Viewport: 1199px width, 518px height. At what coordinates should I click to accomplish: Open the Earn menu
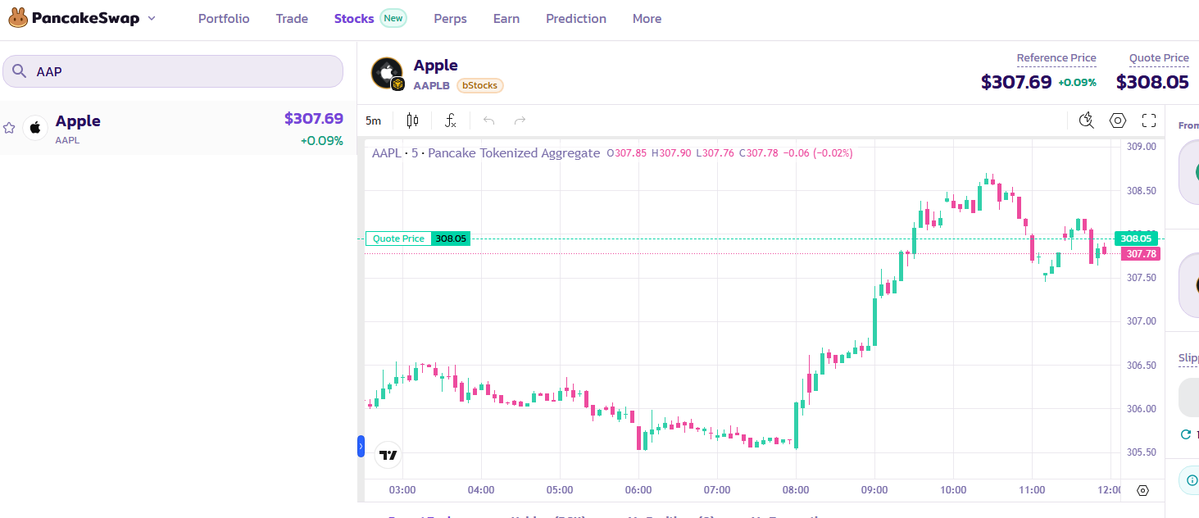506,18
